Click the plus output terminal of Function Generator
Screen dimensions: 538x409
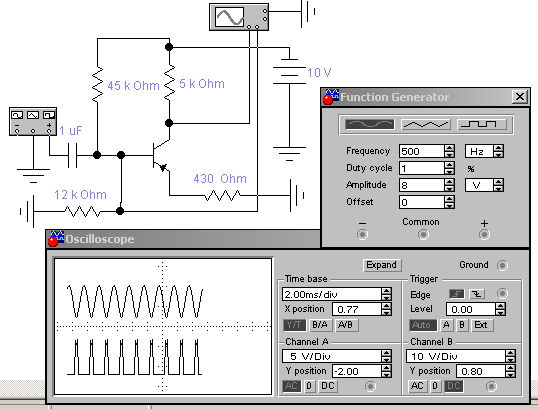[484, 234]
